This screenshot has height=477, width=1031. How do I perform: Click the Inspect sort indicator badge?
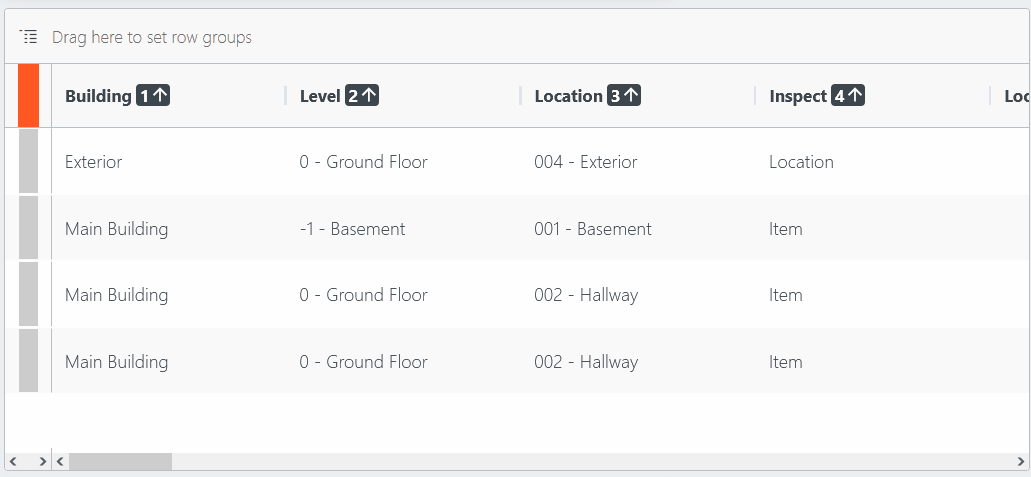click(x=848, y=96)
